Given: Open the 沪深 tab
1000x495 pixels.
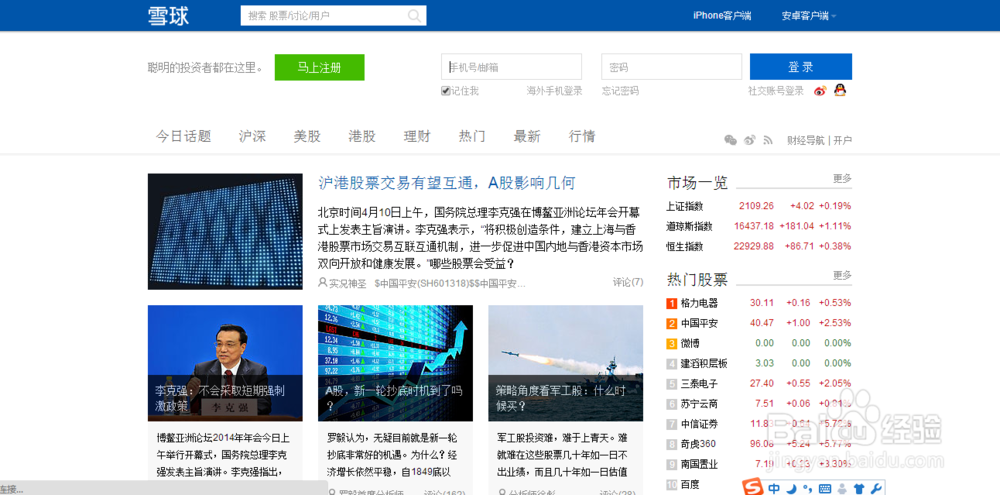Looking at the screenshot, I should tap(253, 136).
